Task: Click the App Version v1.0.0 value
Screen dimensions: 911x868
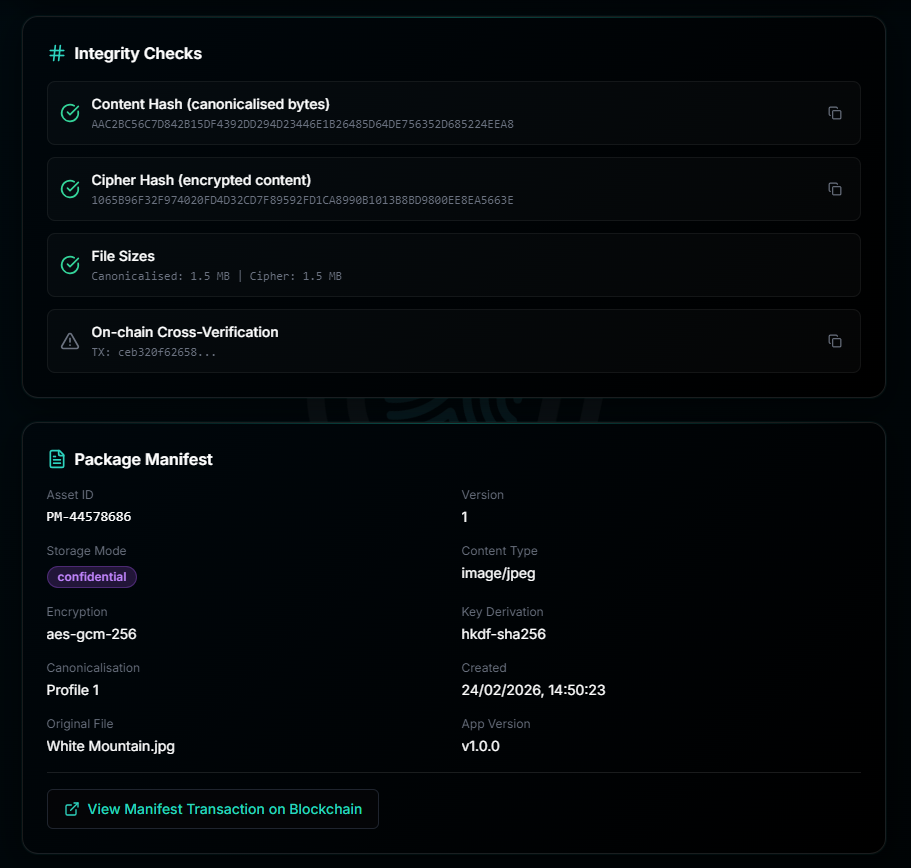Action: [480, 746]
